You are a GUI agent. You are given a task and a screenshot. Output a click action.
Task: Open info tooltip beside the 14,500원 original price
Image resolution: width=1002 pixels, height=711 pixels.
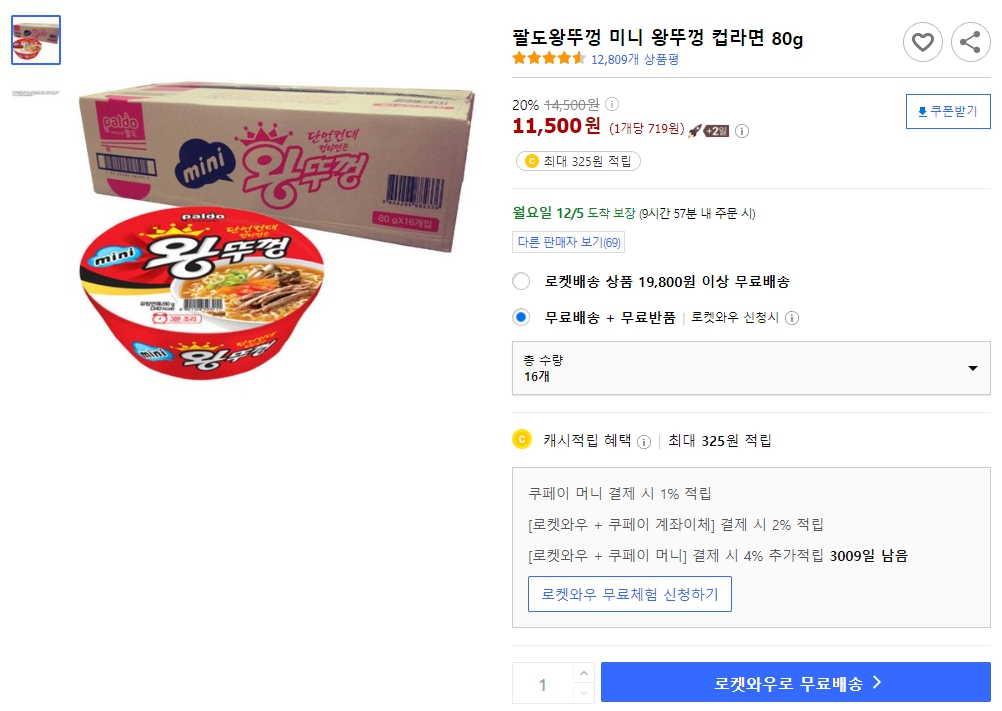click(612, 102)
